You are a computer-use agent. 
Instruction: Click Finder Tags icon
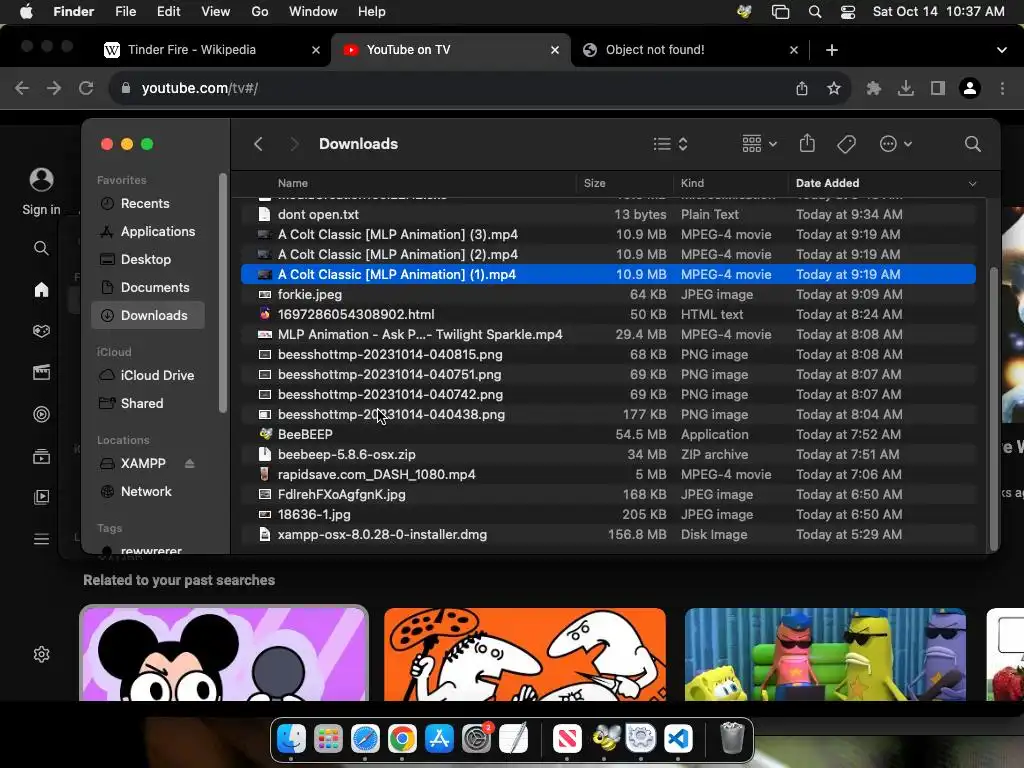(846, 144)
